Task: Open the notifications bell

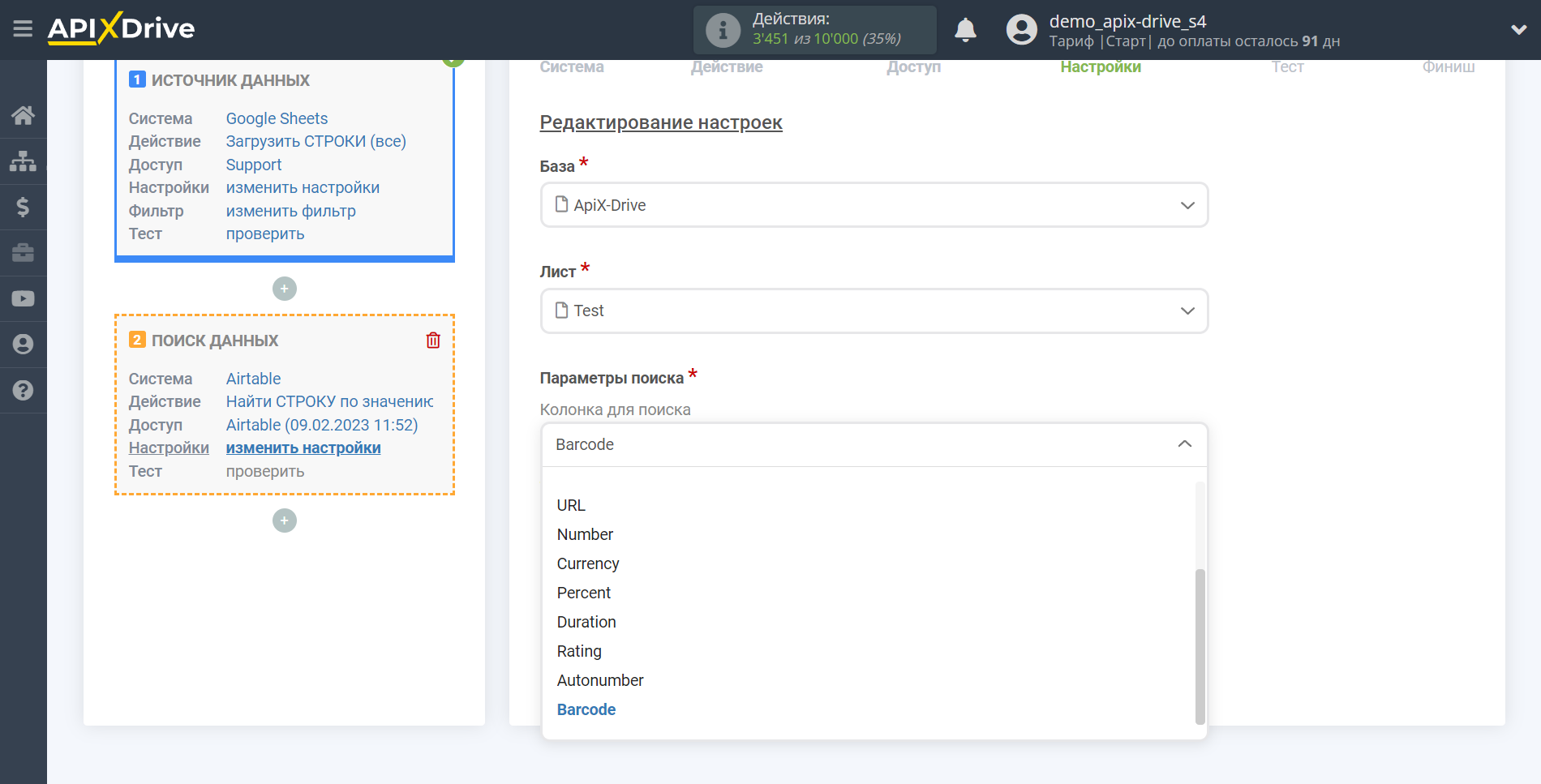Action: point(965,30)
